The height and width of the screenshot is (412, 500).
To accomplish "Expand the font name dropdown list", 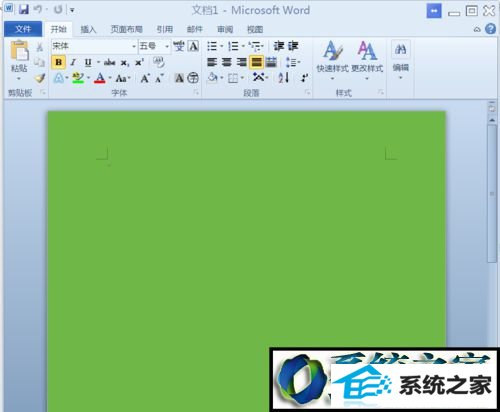I will [134, 46].
